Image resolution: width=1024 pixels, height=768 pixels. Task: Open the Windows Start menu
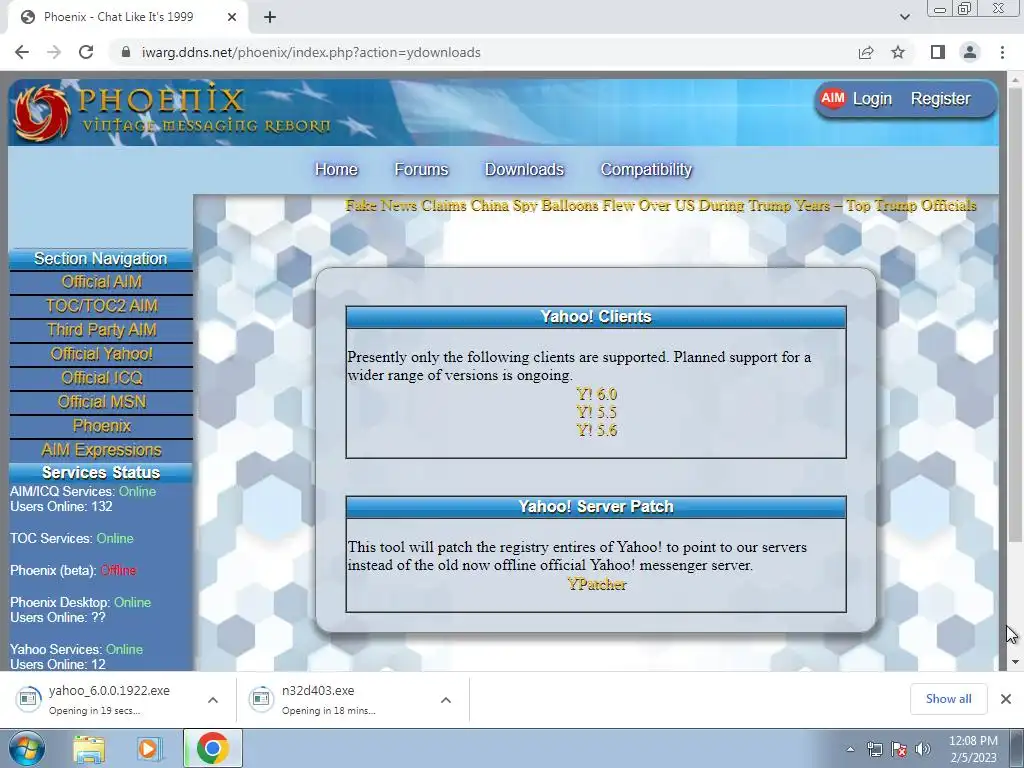point(26,748)
